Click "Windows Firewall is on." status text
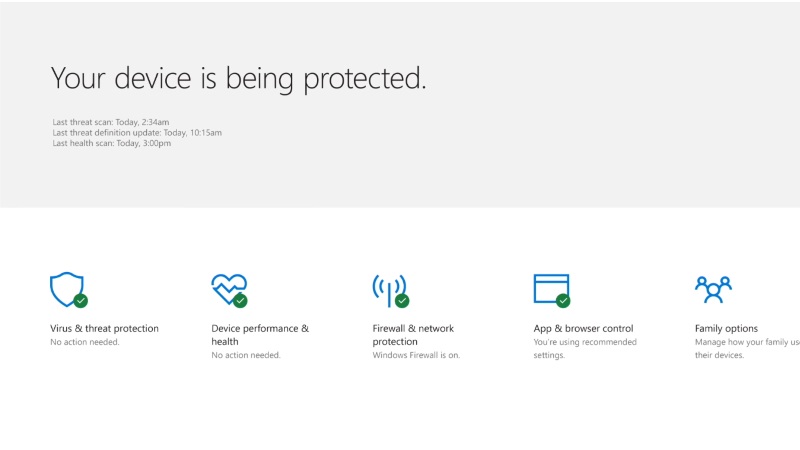 (416, 355)
